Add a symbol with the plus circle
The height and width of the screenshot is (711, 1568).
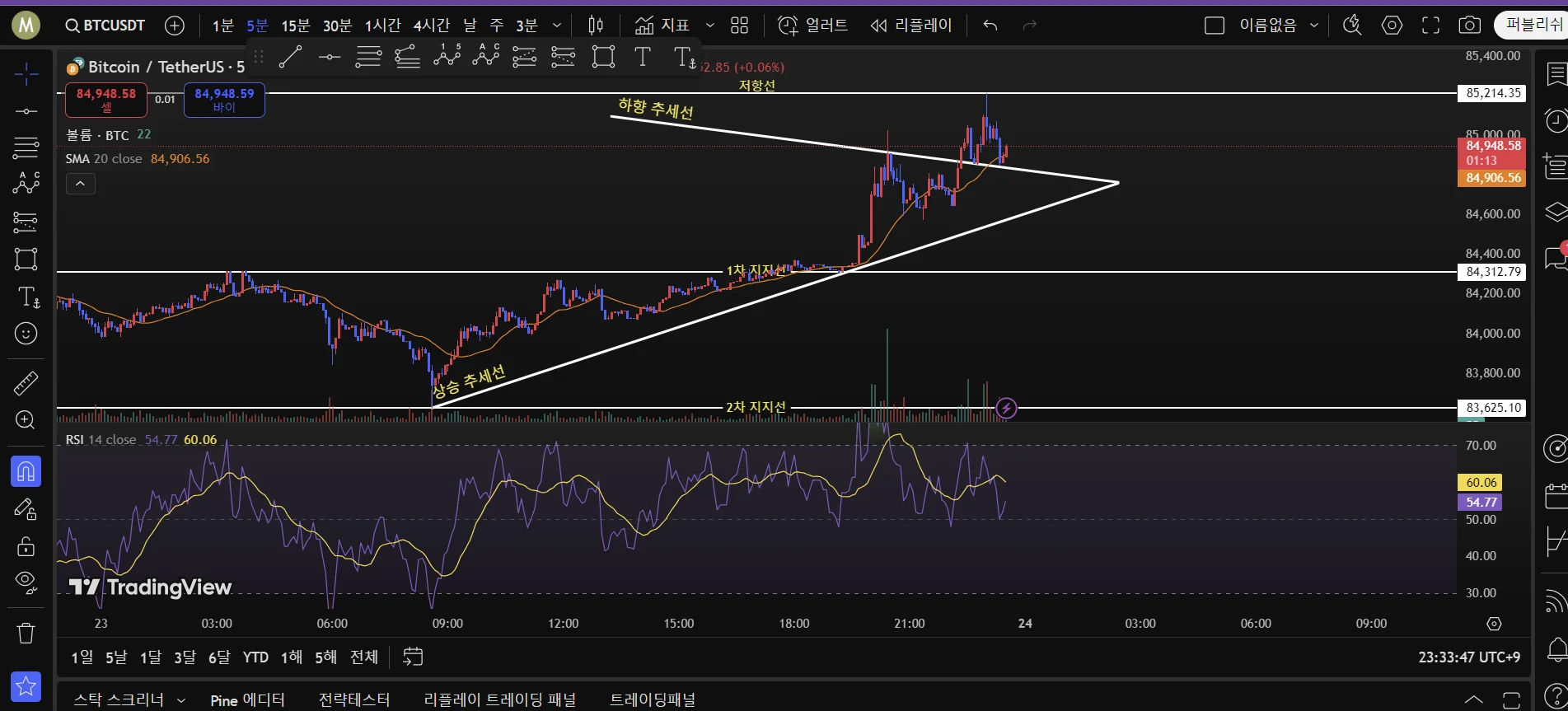(x=175, y=26)
